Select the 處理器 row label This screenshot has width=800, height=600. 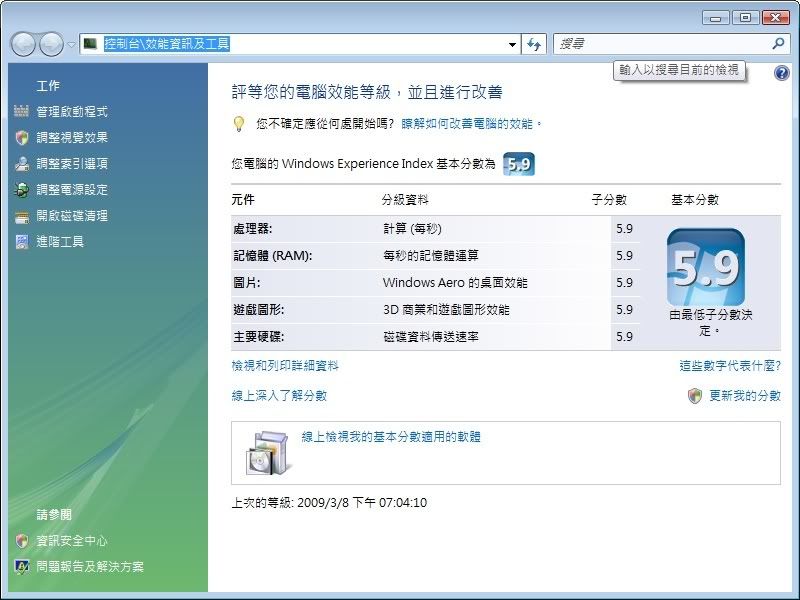pyautogui.click(x=253, y=229)
